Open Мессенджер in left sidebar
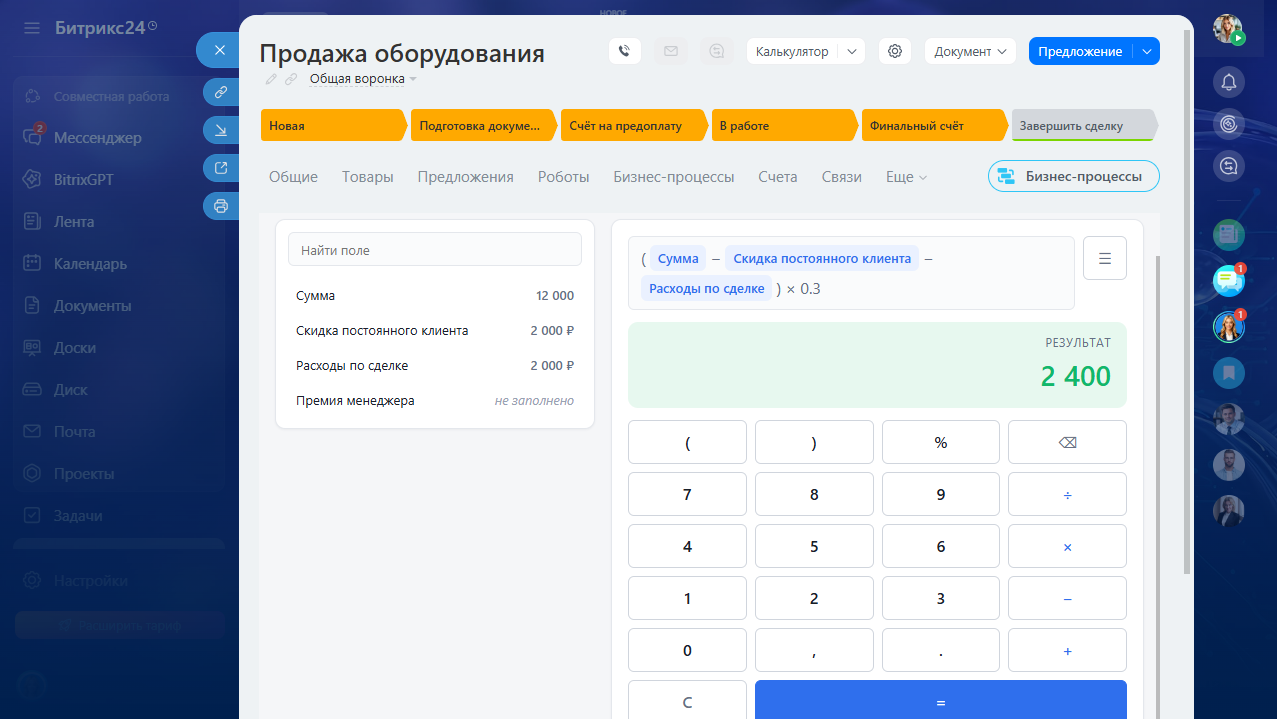The image size is (1277, 719). [x=97, y=138]
